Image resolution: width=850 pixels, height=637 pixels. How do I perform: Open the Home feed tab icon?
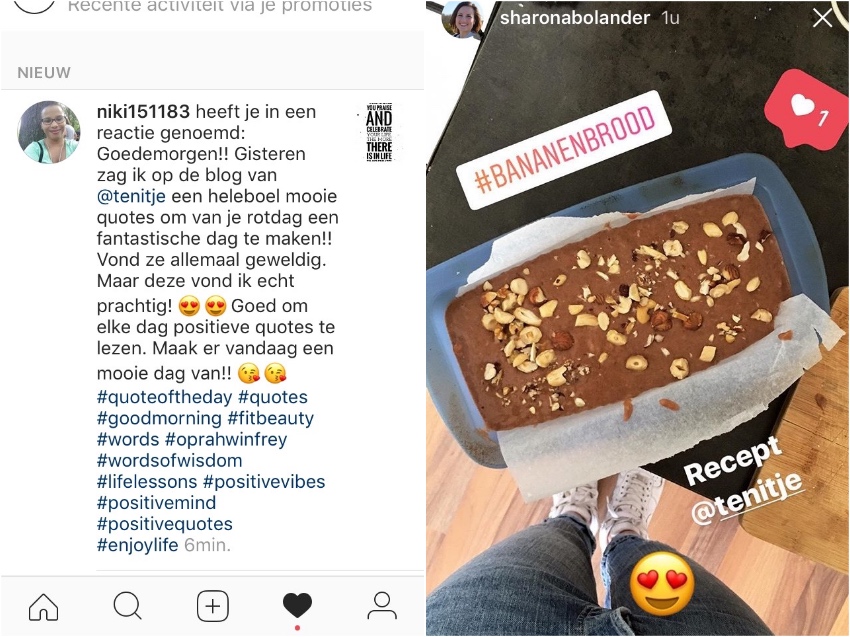tap(43, 607)
